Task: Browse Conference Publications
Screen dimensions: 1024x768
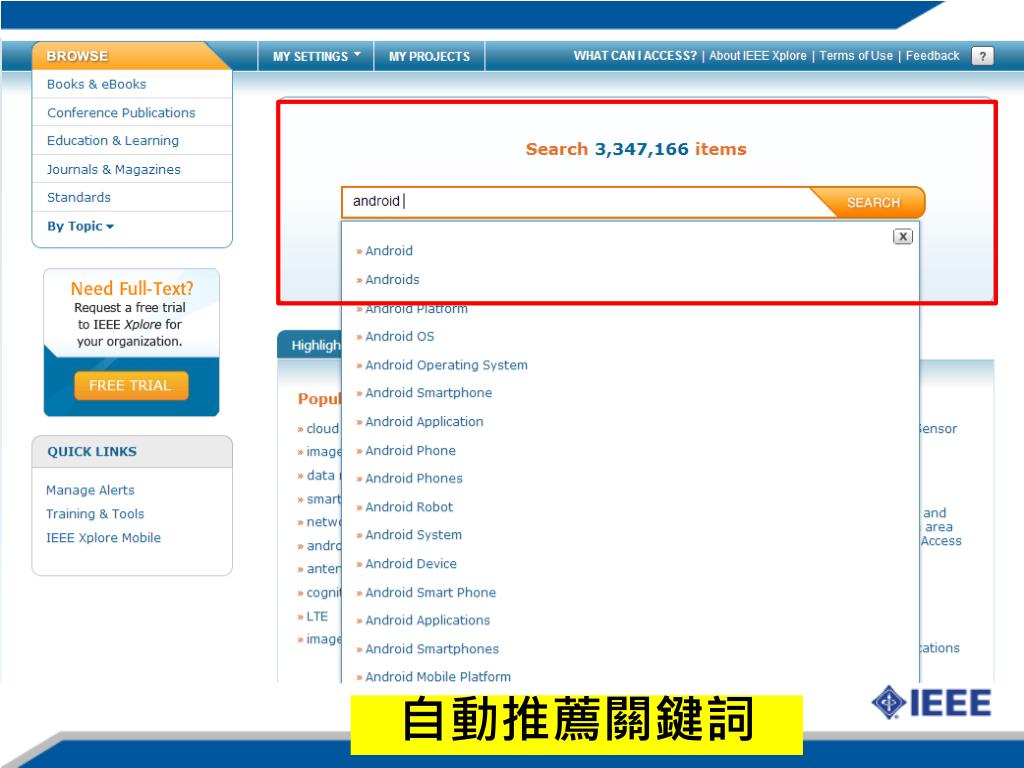Action: 121,112
